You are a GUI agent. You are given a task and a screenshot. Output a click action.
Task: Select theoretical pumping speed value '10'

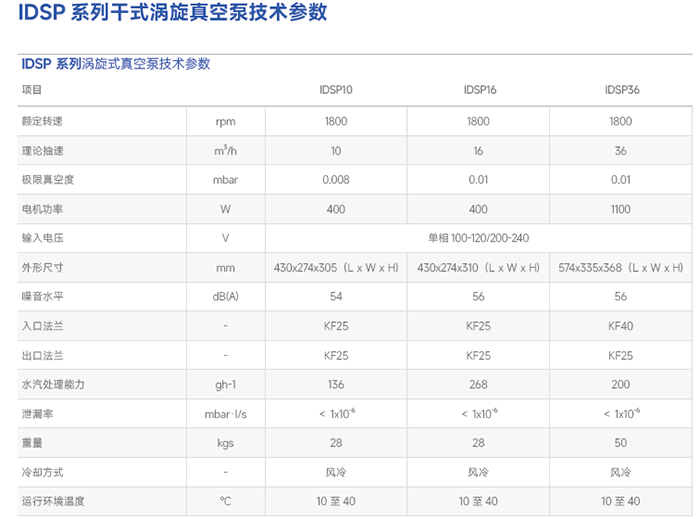coord(336,151)
